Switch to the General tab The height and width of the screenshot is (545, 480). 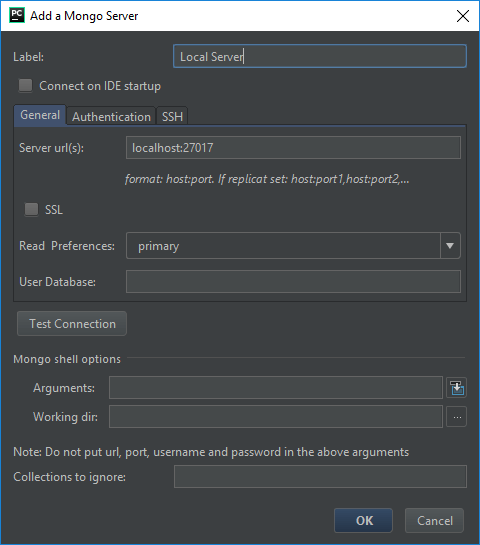[x=40, y=115]
